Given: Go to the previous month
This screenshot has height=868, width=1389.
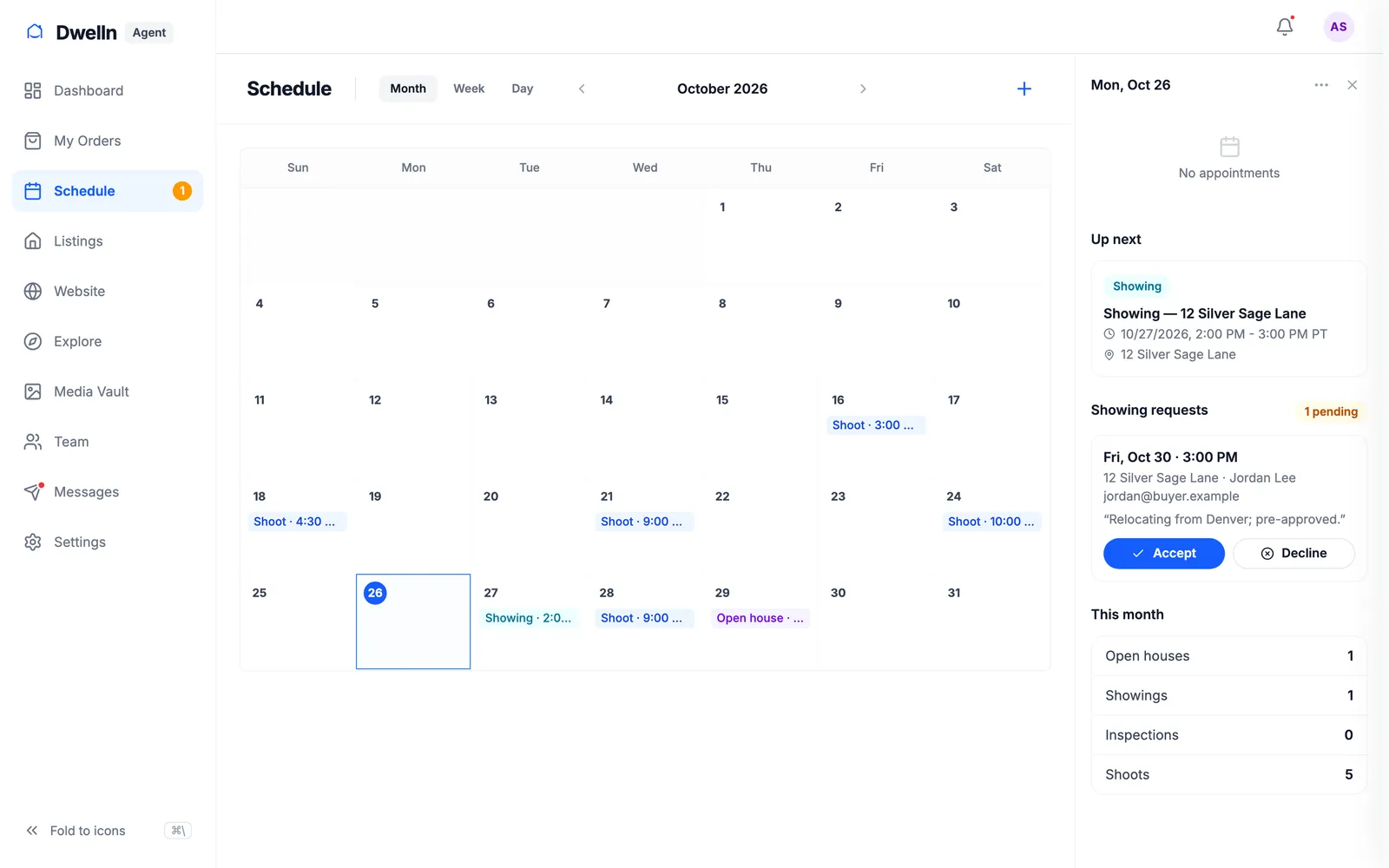Looking at the screenshot, I should tap(582, 89).
